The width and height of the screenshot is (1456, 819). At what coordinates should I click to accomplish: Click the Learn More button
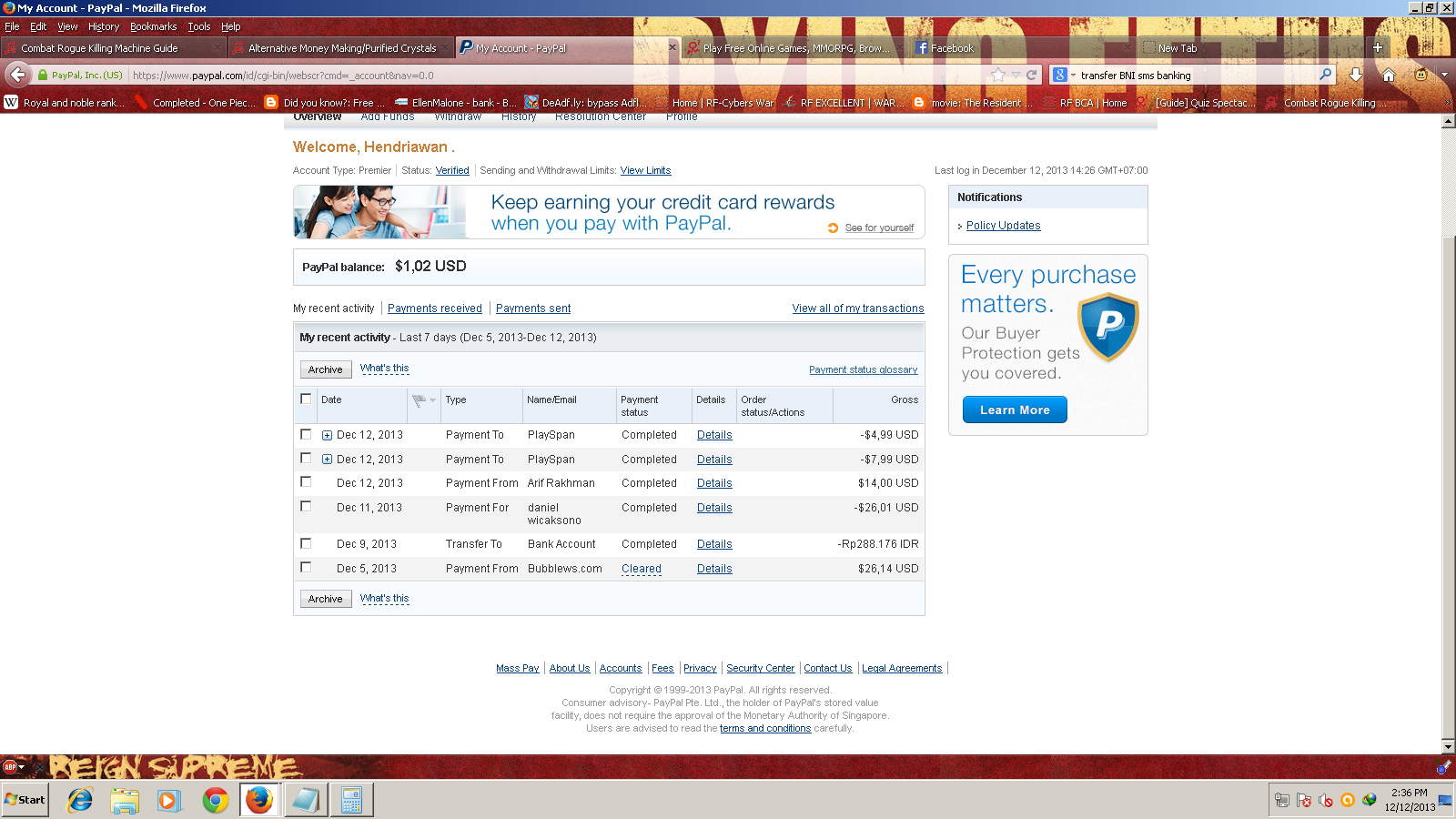[1015, 409]
